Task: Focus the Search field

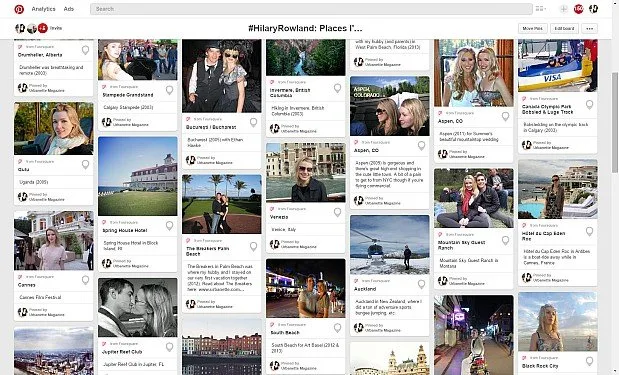Action: (311, 9)
